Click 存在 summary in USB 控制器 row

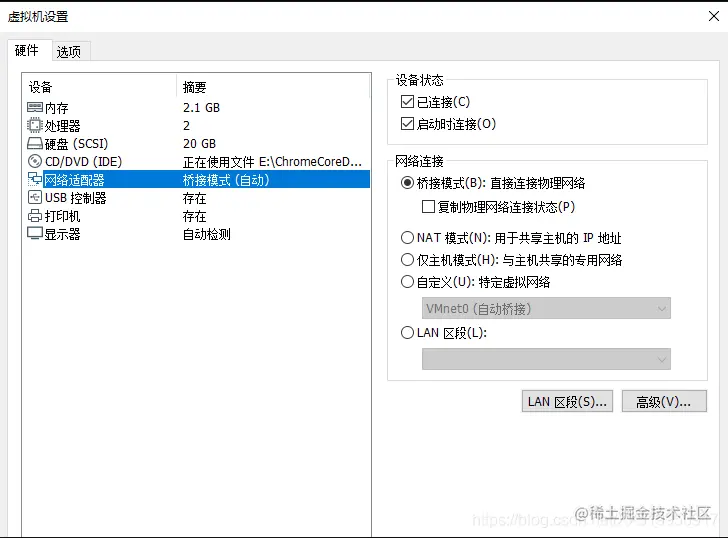click(195, 198)
